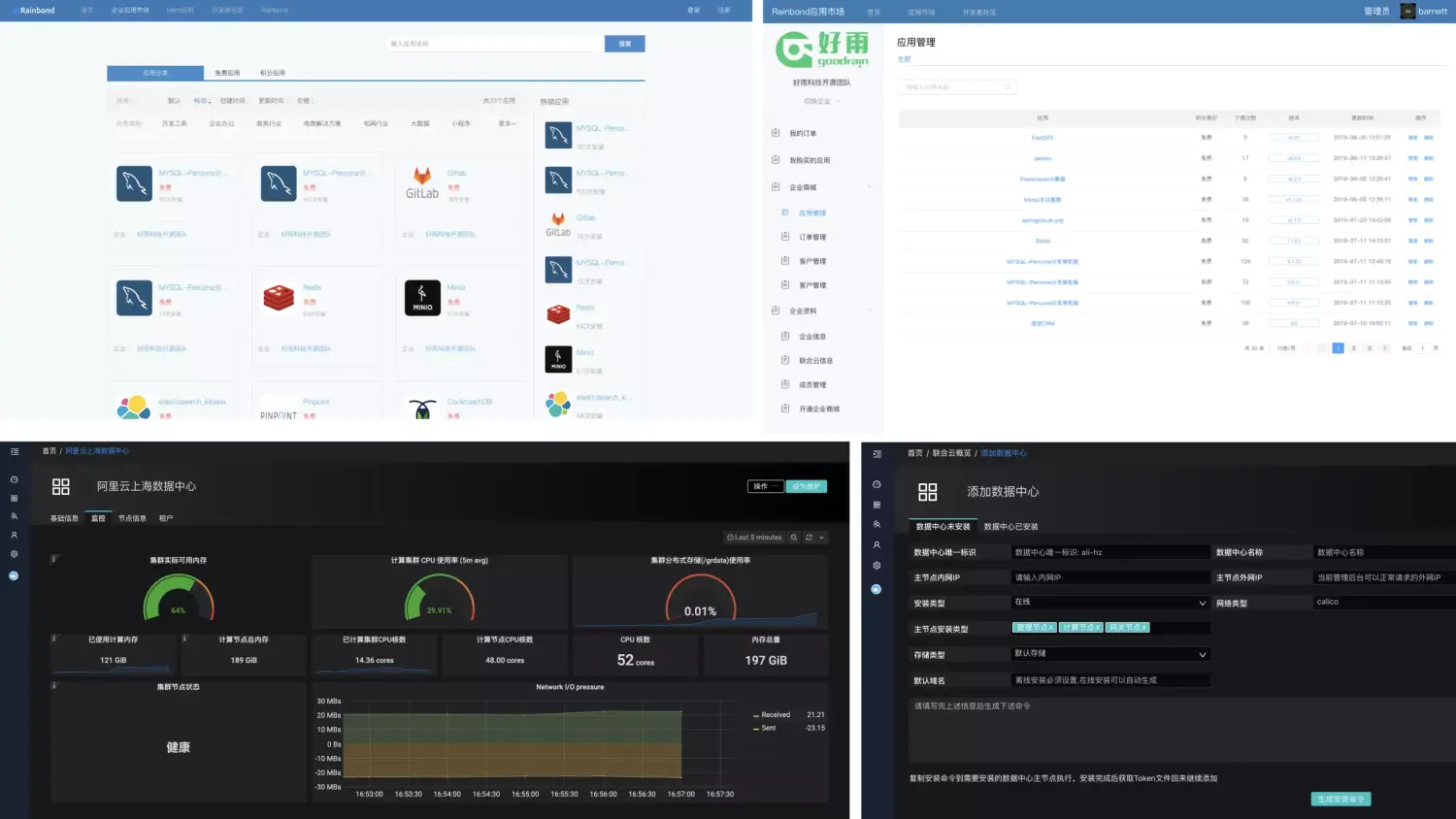Switch to the 免费应用 tab

[227, 73]
